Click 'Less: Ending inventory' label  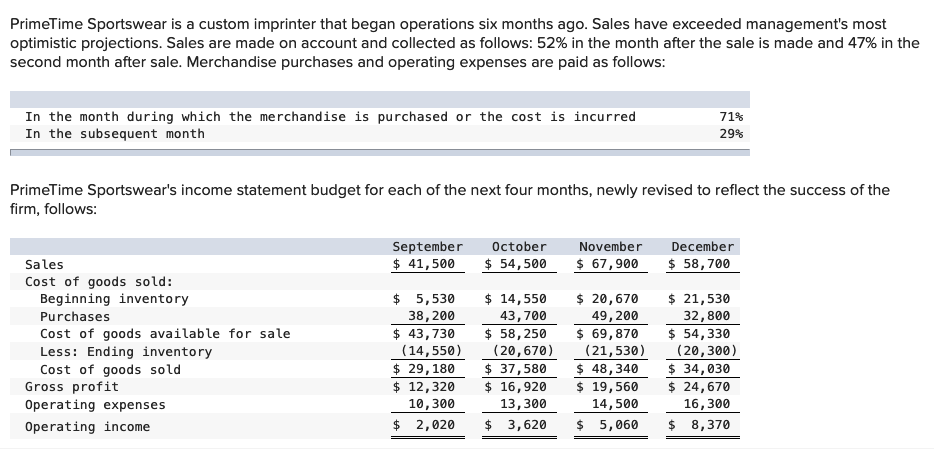point(126,352)
